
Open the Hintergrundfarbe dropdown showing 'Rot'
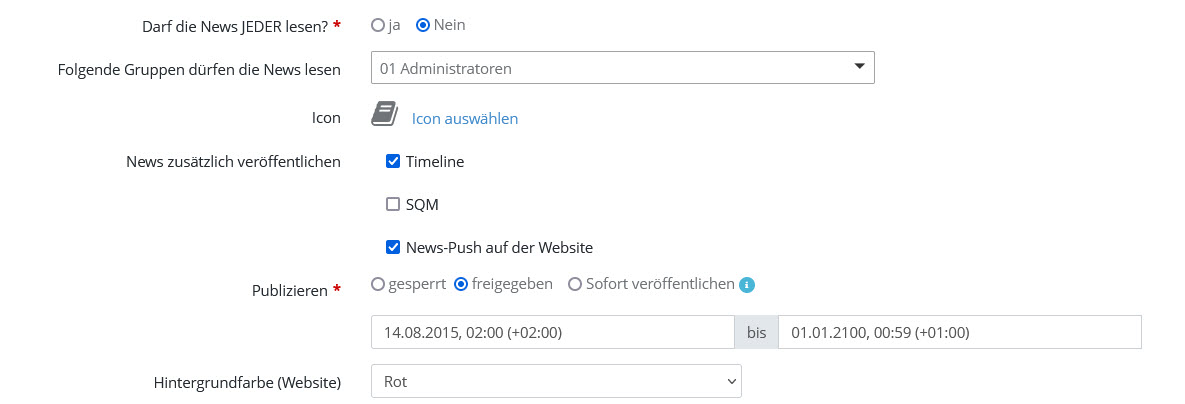(555, 381)
